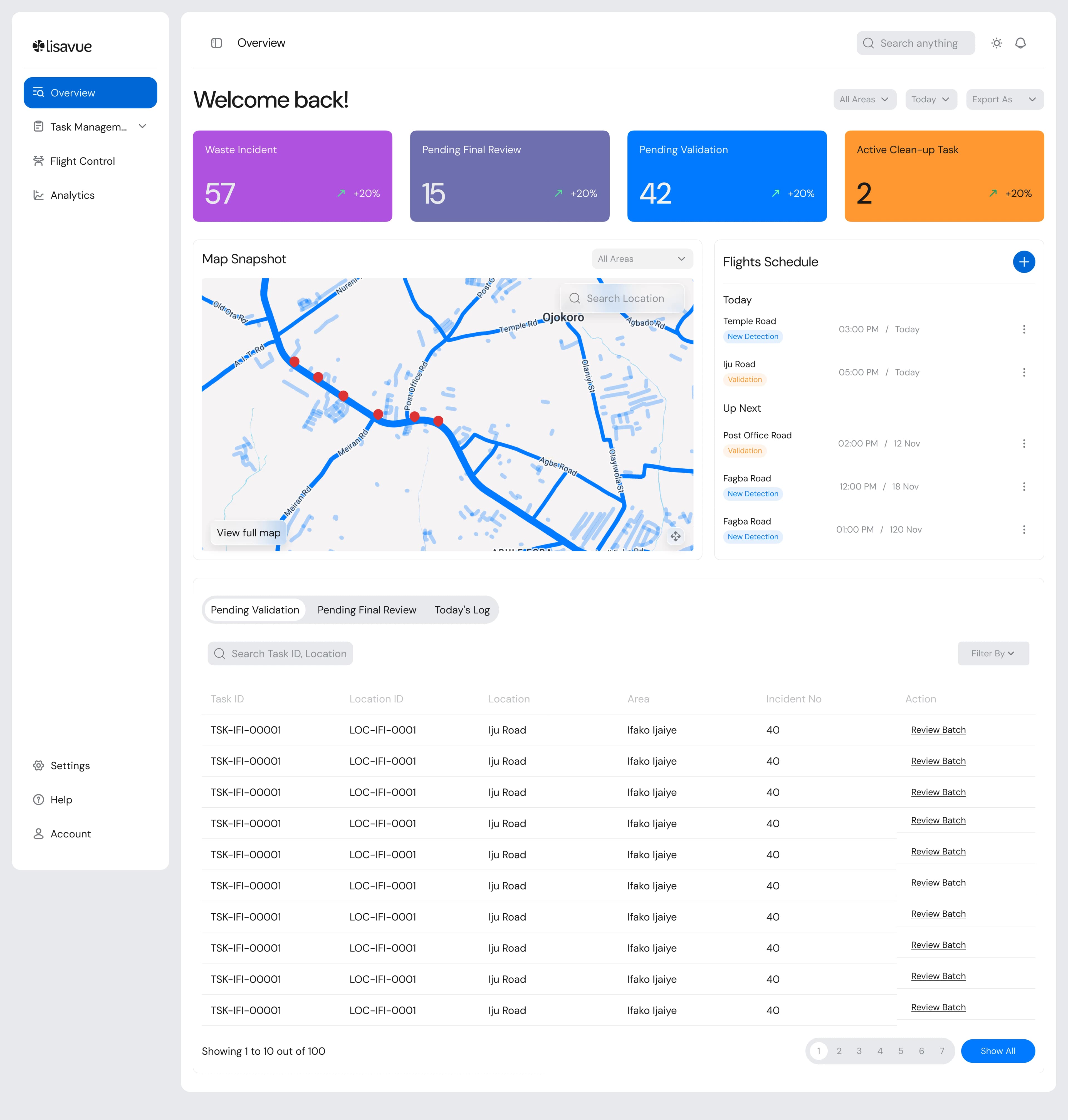Switch to Pending Final Review tab

point(367,610)
